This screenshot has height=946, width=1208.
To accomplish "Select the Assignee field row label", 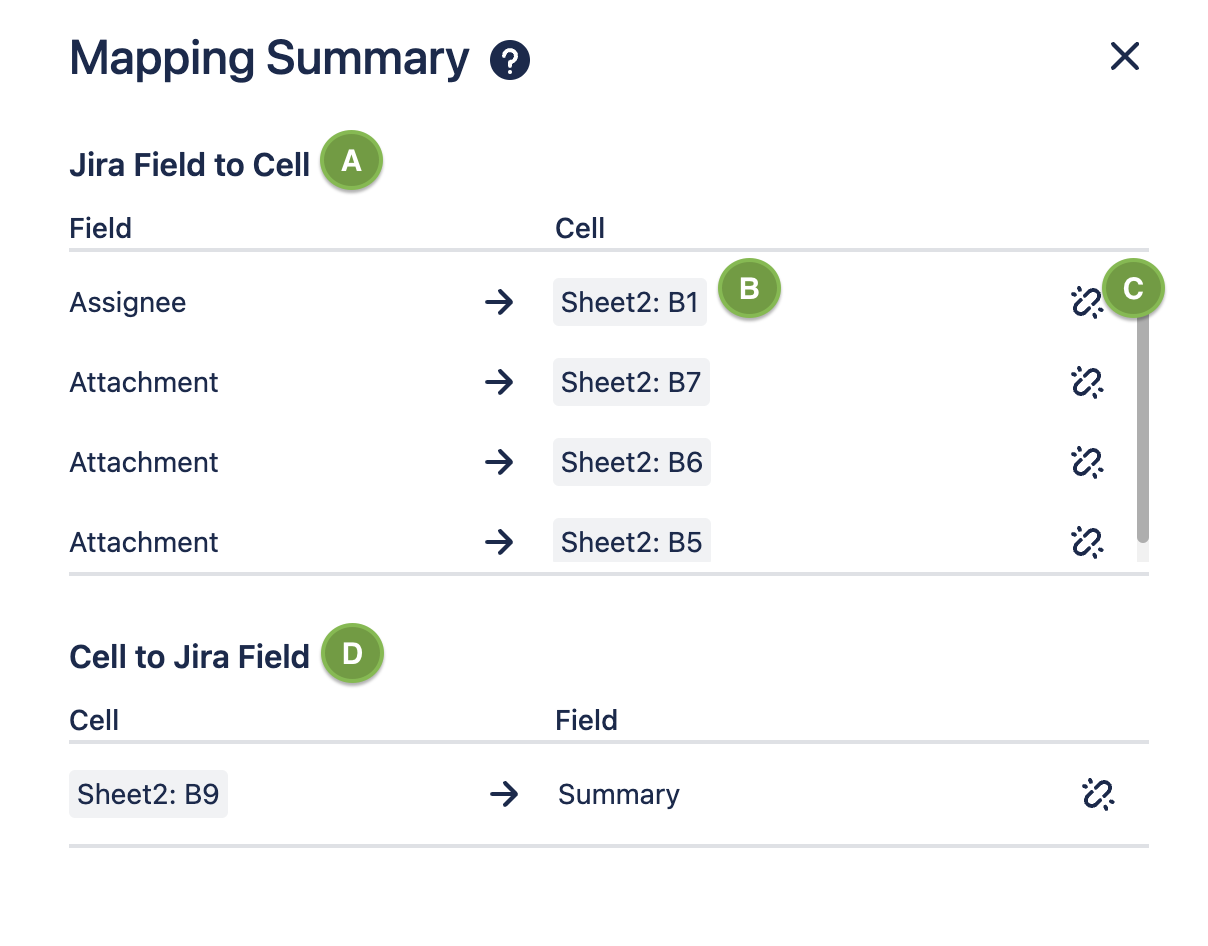I will (128, 302).
